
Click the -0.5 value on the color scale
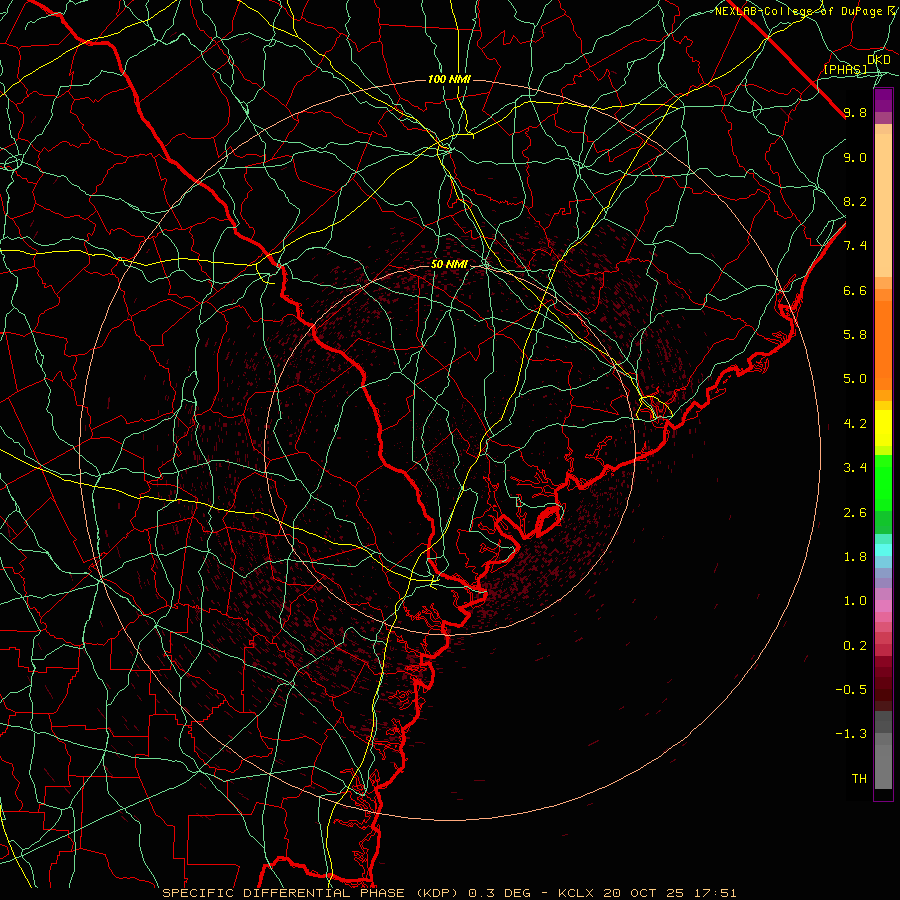[x=851, y=690]
